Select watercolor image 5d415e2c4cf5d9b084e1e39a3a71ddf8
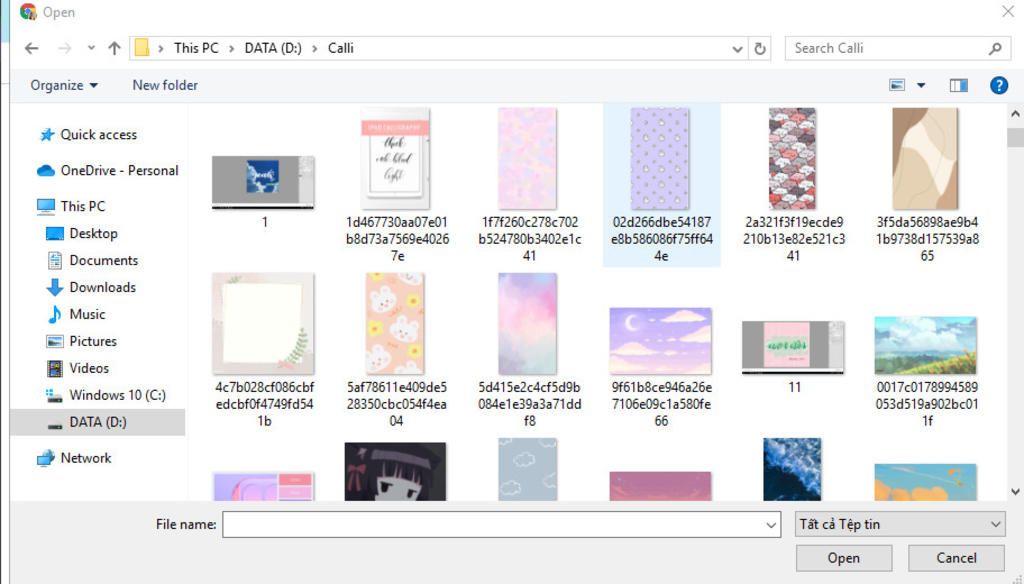Image resolution: width=1024 pixels, height=584 pixels. [529, 350]
